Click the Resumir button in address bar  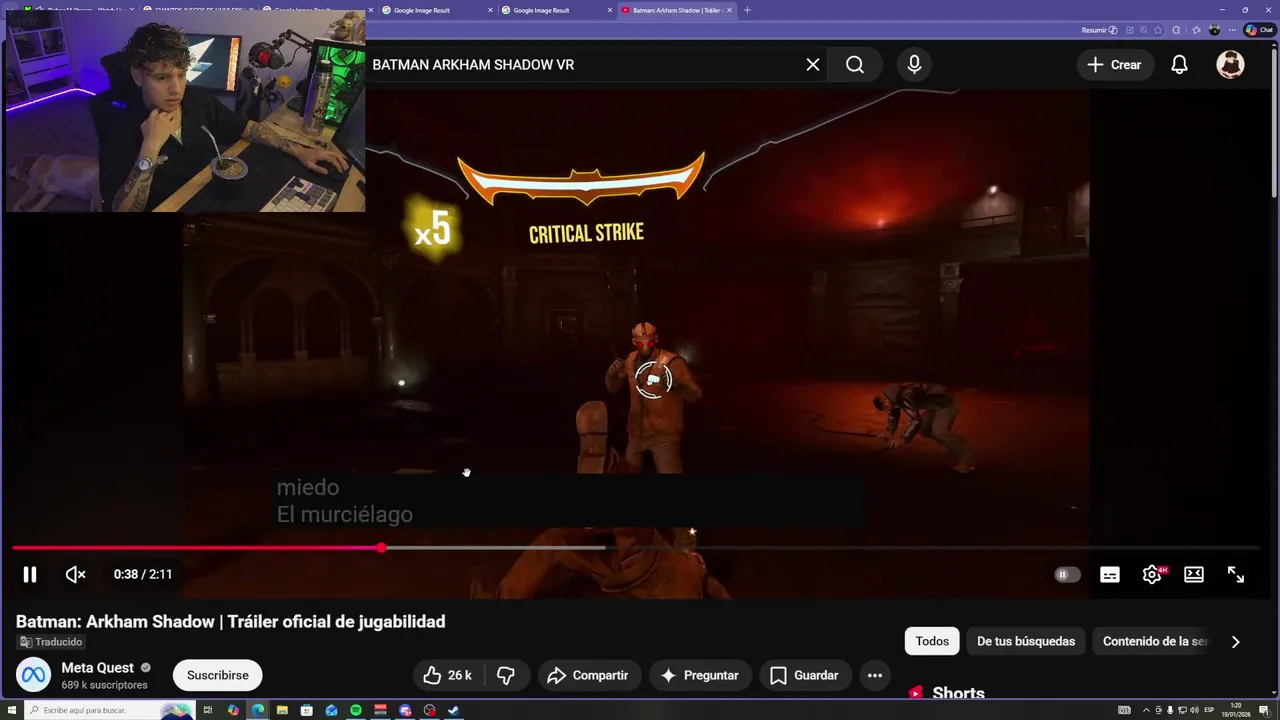pyautogui.click(x=1100, y=30)
